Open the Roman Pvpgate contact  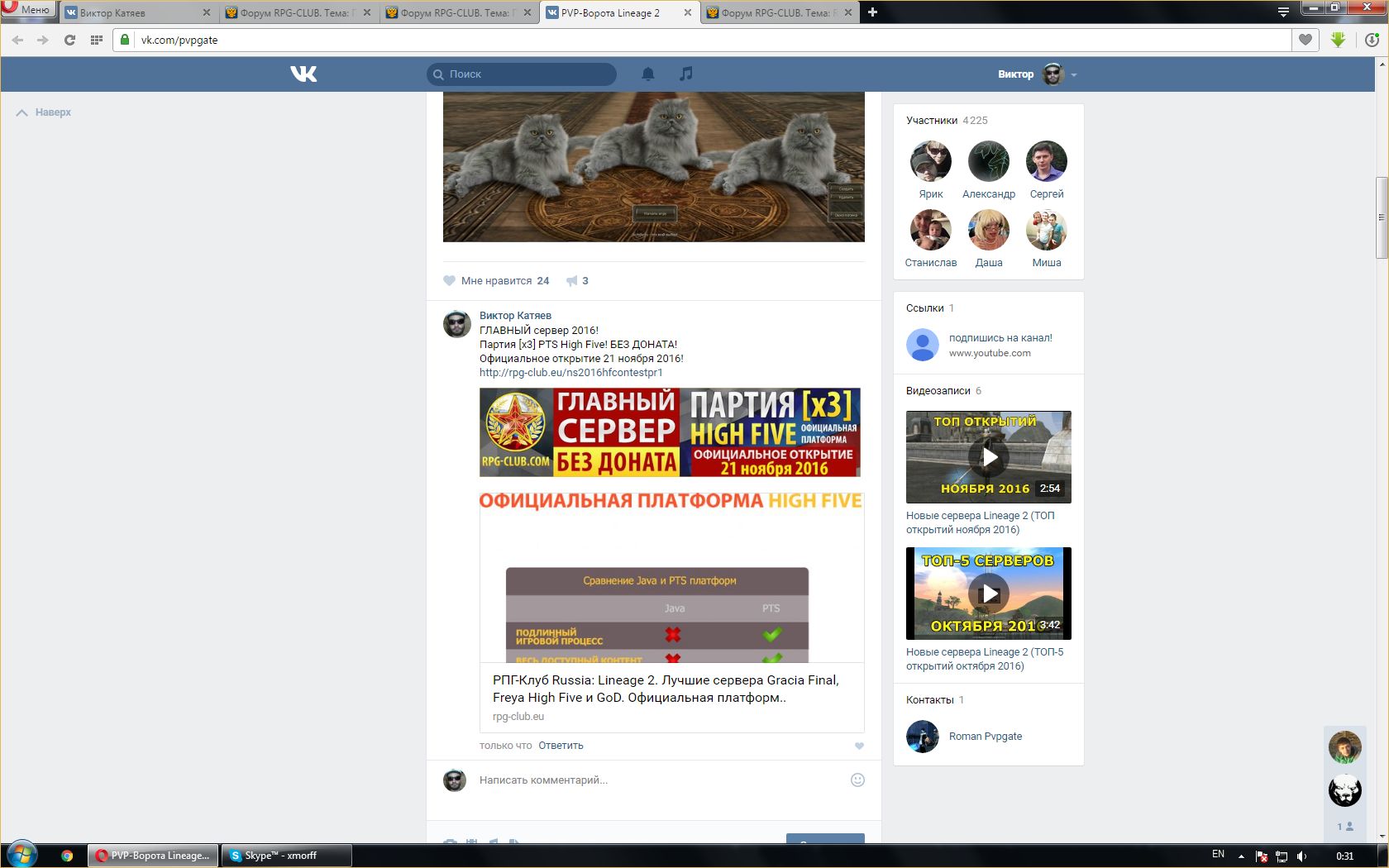coord(986,737)
